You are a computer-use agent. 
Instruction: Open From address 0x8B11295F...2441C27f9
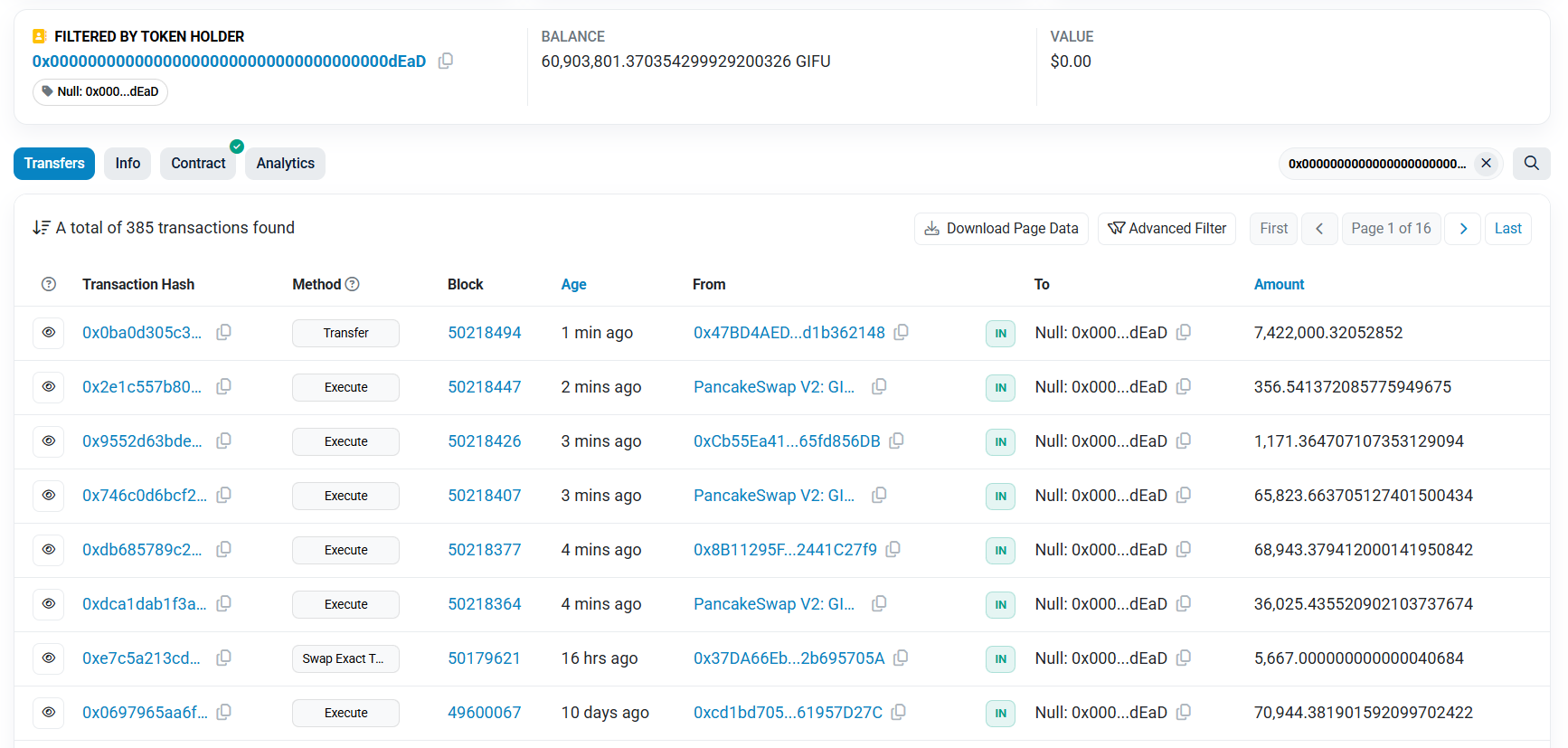point(785,550)
